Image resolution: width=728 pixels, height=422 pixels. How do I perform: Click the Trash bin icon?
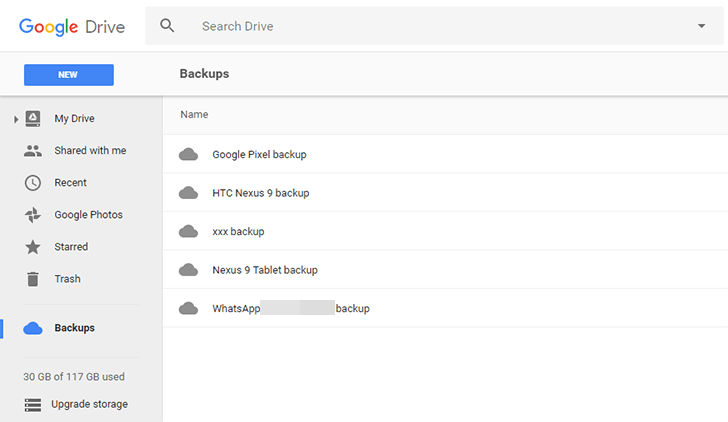click(x=33, y=279)
